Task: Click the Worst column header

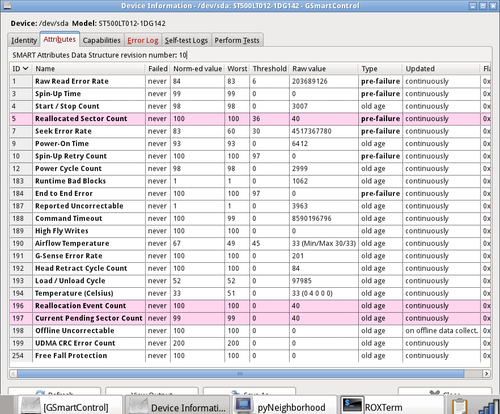Action: point(237,69)
